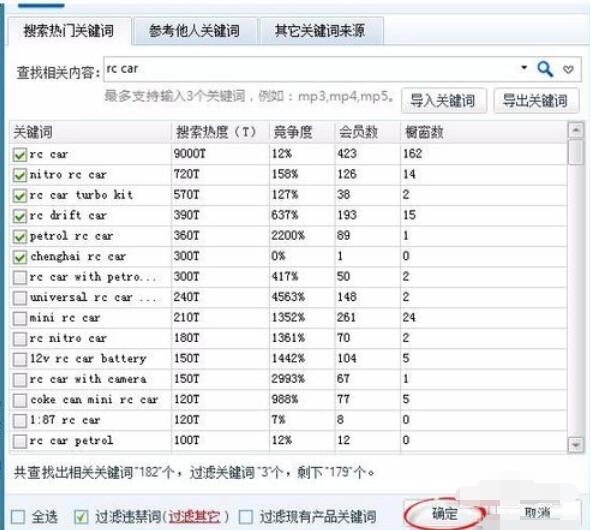The height and width of the screenshot is (530, 590).
Task: Click the 导出关键词 button
Action: 535,101
